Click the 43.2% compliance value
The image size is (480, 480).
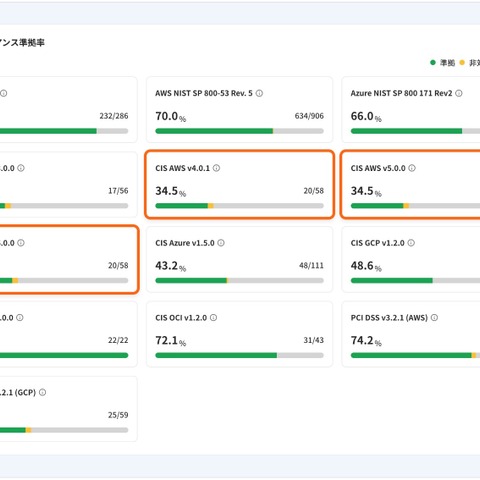[x=171, y=266]
